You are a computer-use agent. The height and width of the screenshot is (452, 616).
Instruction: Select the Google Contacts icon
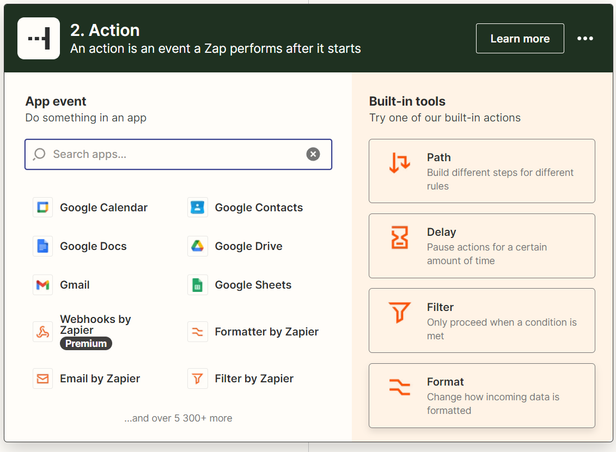point(197,208)
